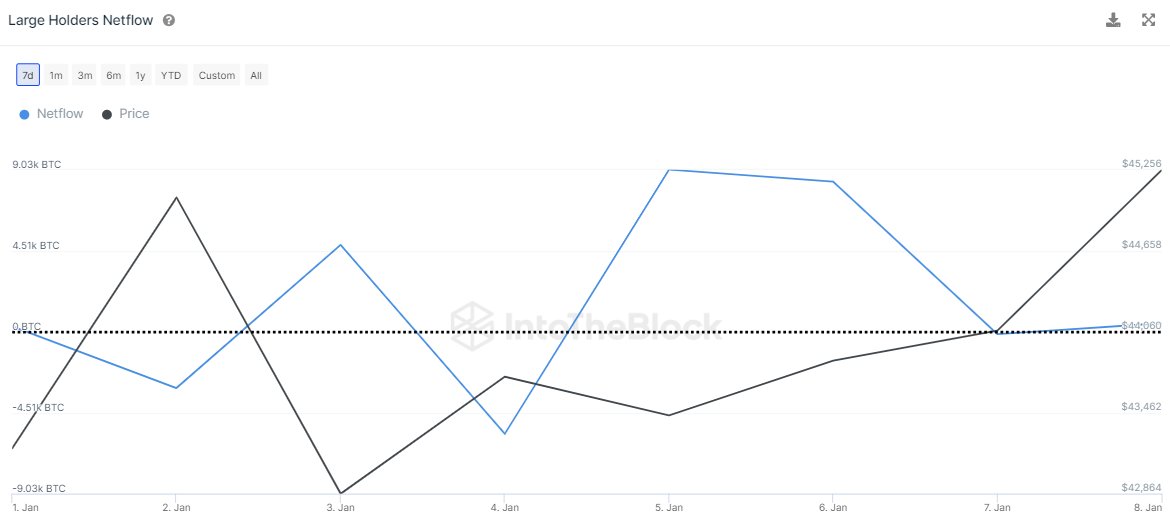Screen dimensions: 1170x528
Task: Show All available history
Action: [x=256, y=75]
